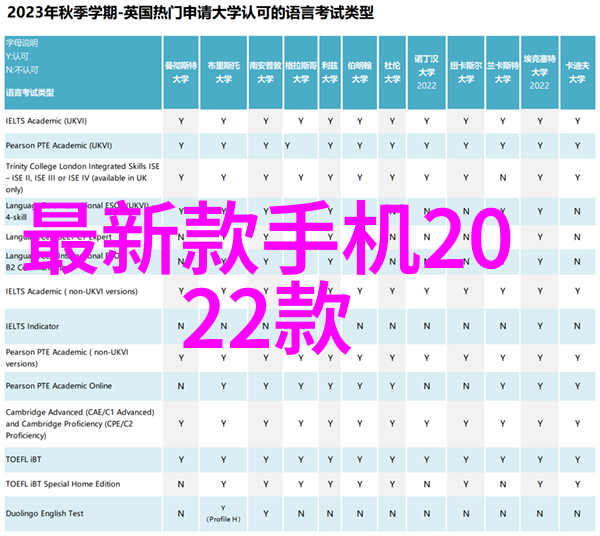The image size is (600, 536).
Task: Select the 兰卡斯特大学 column header
Action: [502, 72]
